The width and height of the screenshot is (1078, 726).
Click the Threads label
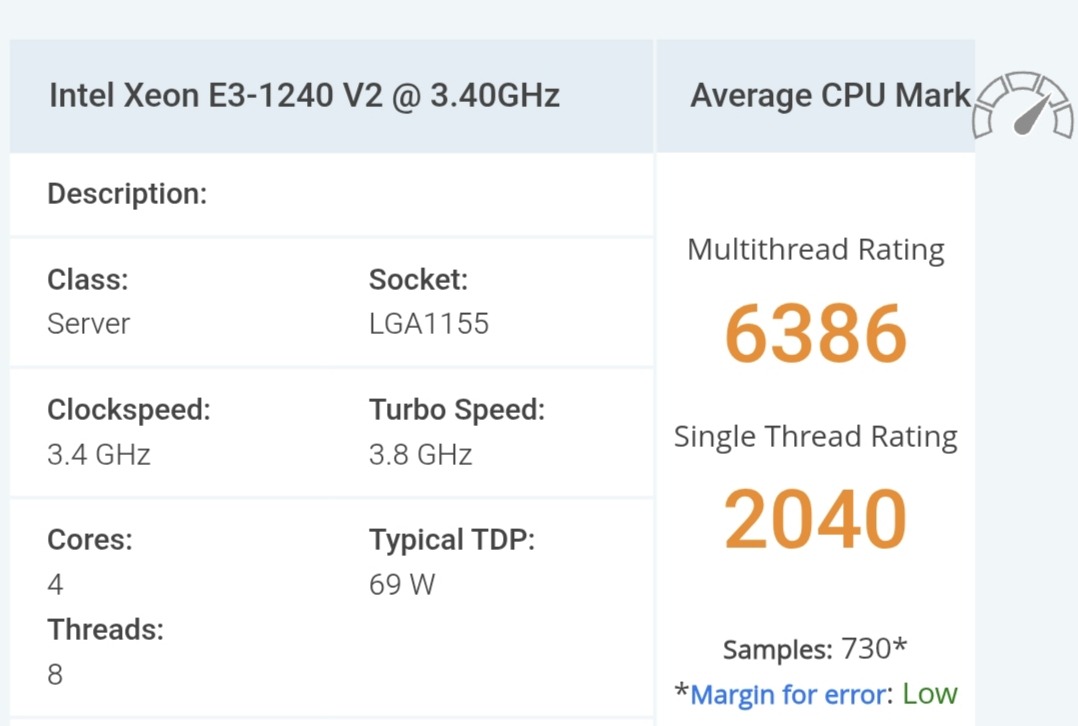(105, 630)
